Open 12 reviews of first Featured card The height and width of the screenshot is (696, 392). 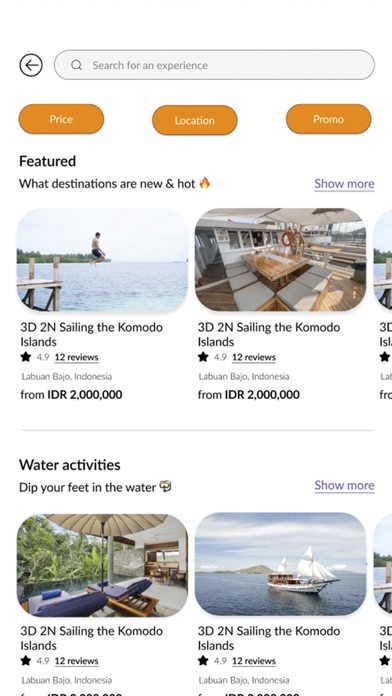click(x=76, y=357)
